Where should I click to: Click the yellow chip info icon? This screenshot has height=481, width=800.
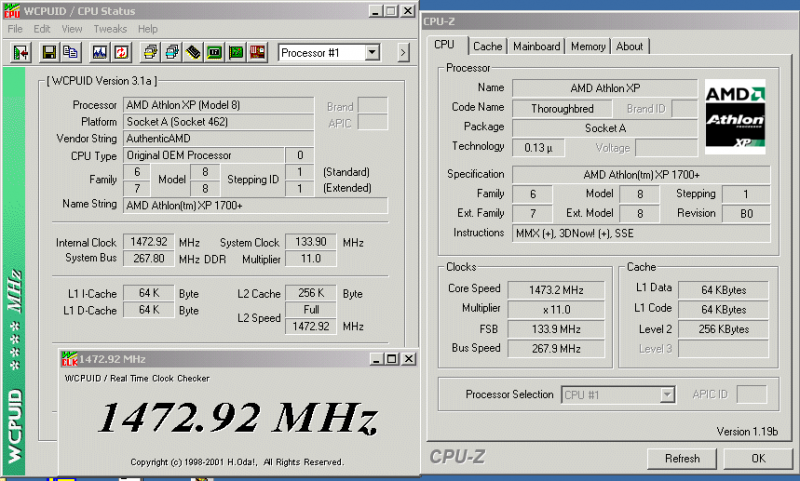click(193, 52)
